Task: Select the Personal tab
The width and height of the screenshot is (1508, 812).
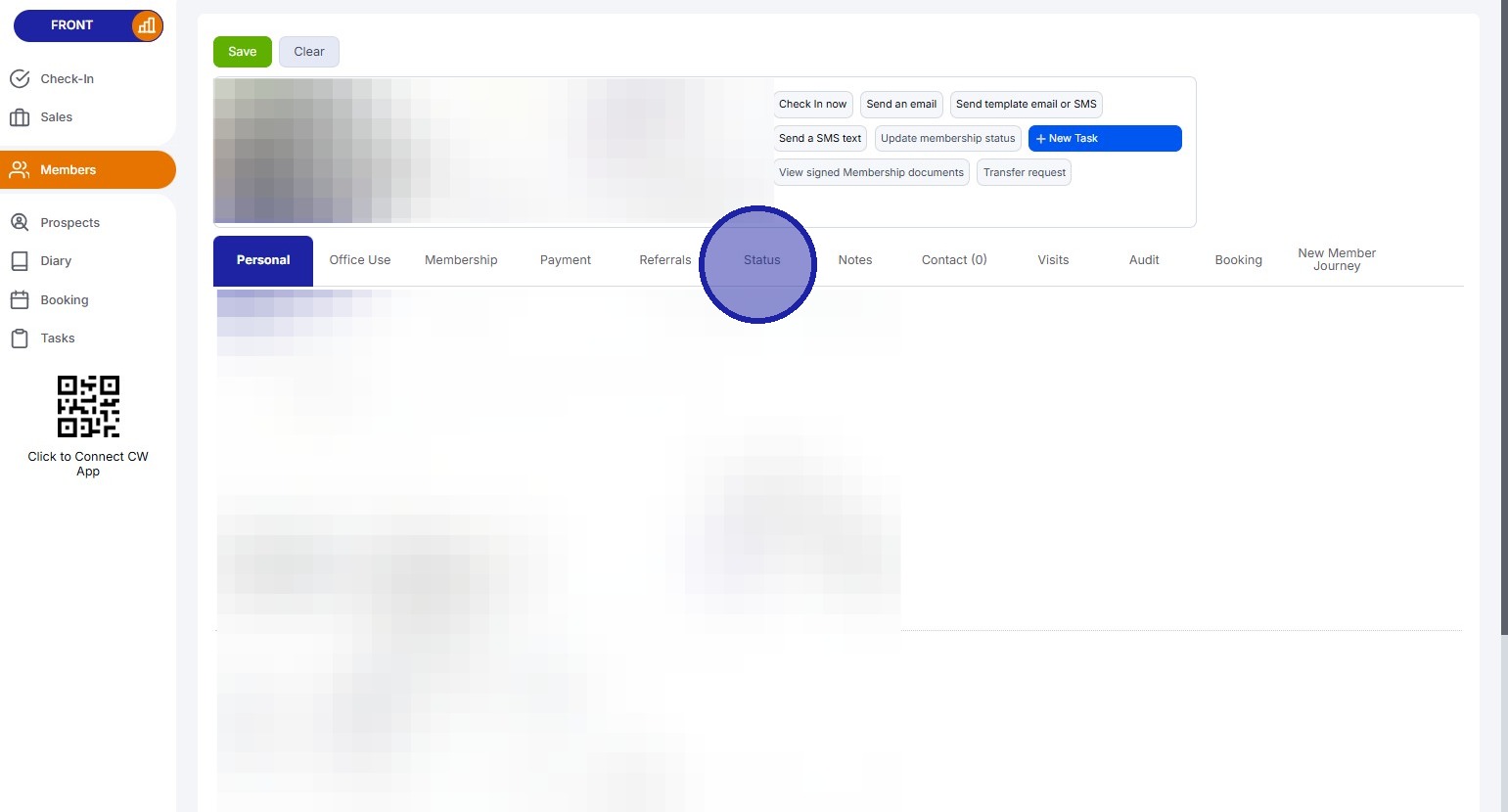Action: click(x=263, y=260)
